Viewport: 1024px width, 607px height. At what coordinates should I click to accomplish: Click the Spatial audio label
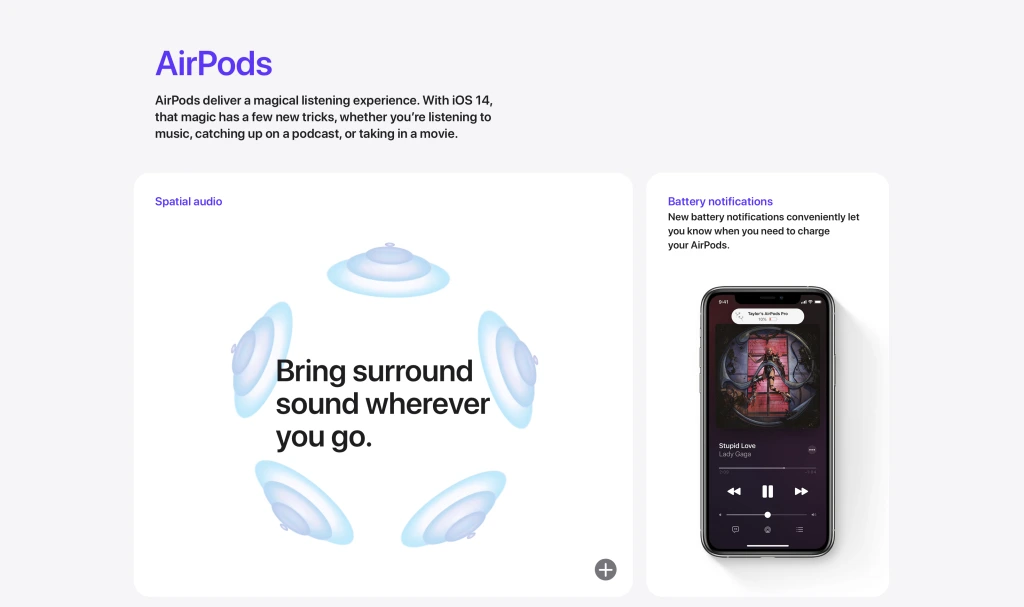pos(189,201)
